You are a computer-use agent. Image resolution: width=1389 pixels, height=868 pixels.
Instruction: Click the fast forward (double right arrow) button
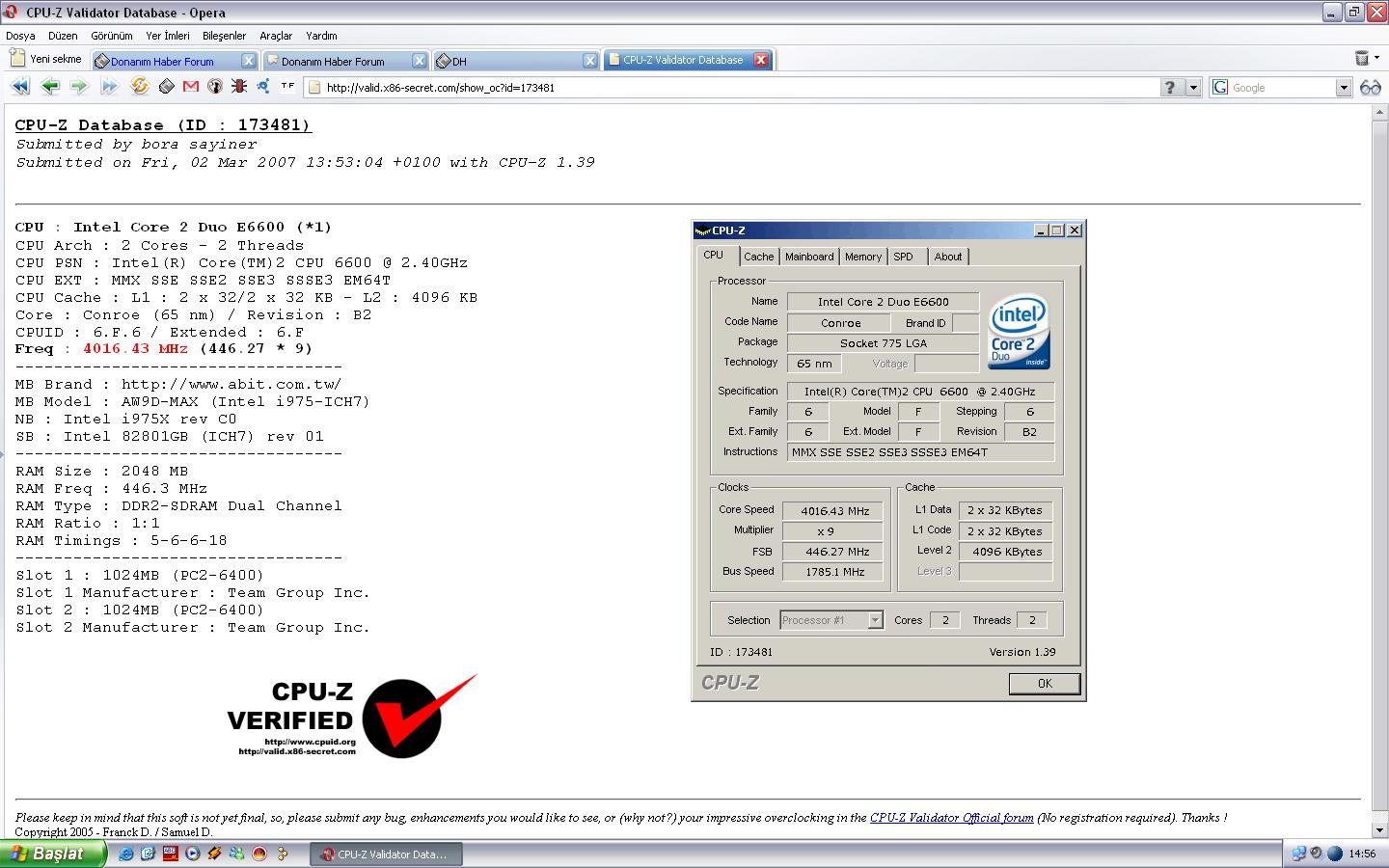[x=109, y=87]
